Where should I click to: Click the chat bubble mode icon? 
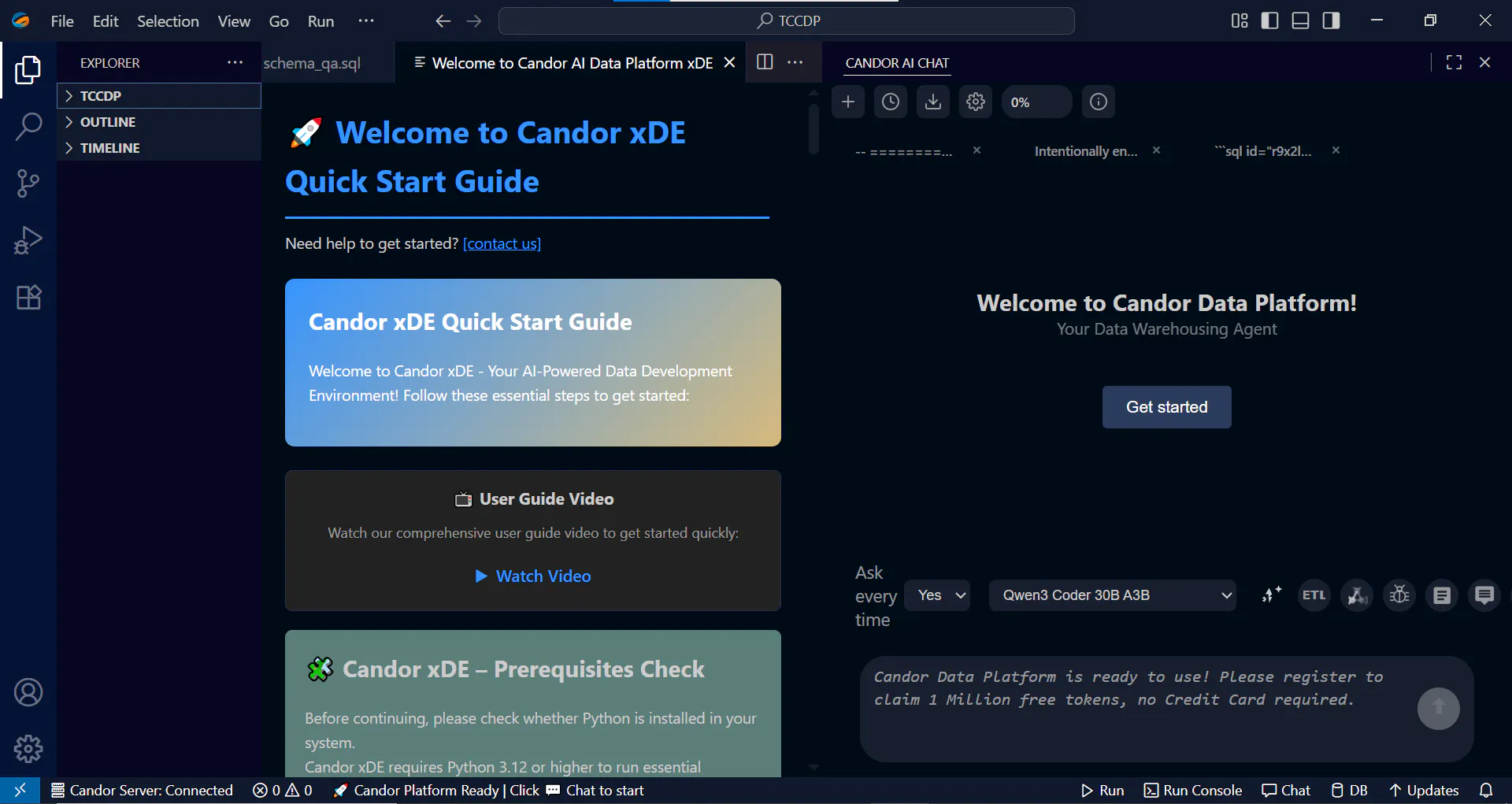(x=1484, y=595)
